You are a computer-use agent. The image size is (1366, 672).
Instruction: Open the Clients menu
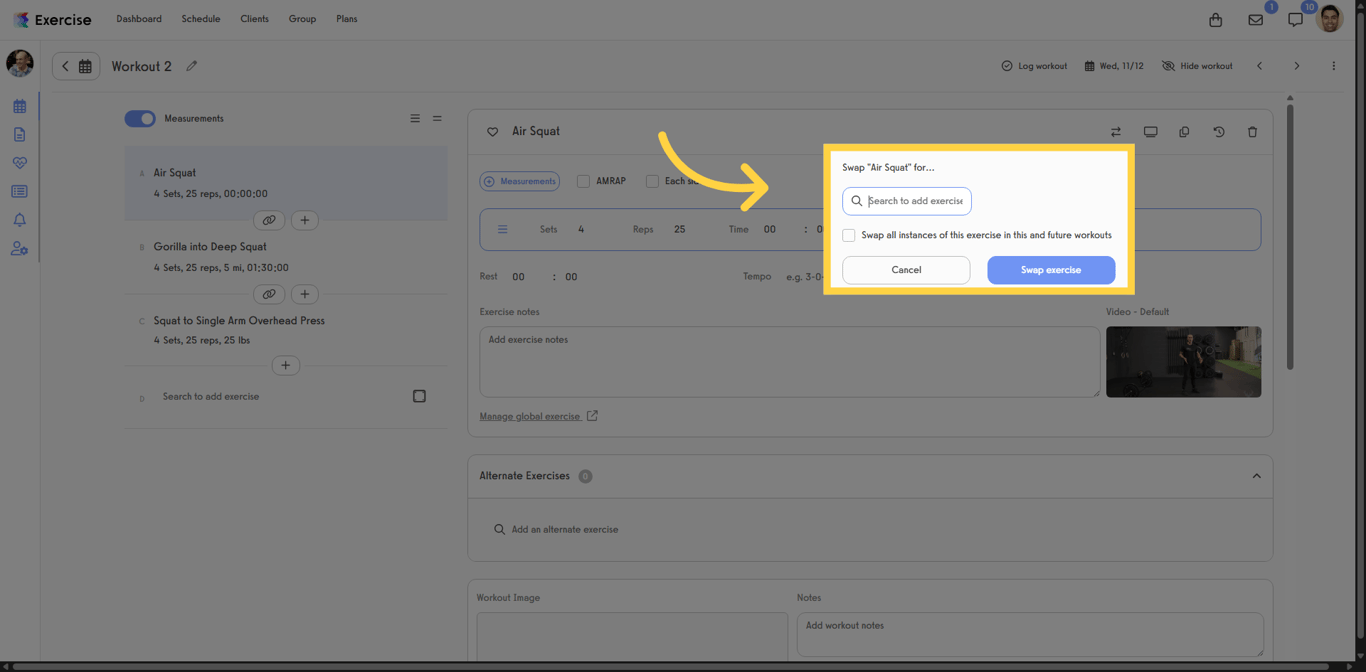tap(254, 19)
